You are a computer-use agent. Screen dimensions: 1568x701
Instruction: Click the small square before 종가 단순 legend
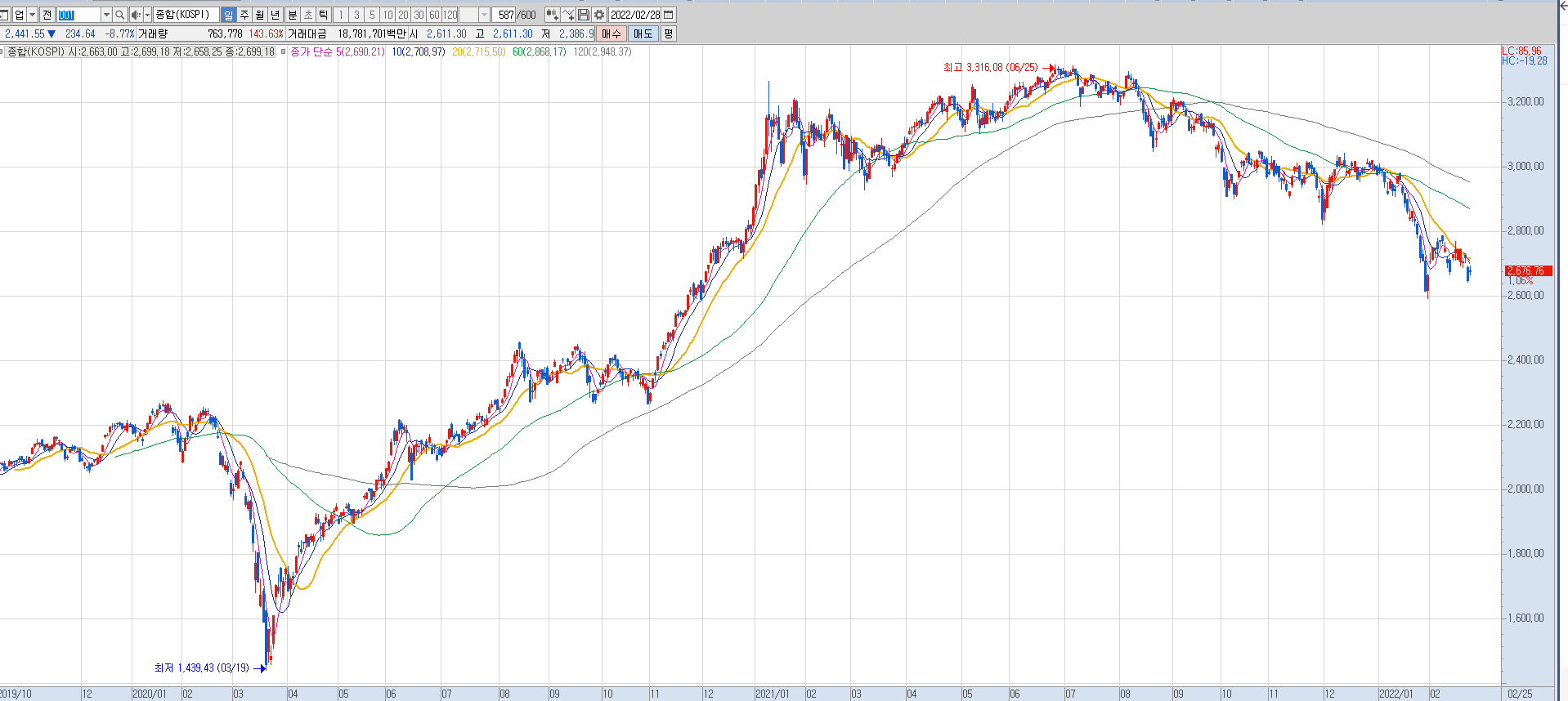(283, 51)
